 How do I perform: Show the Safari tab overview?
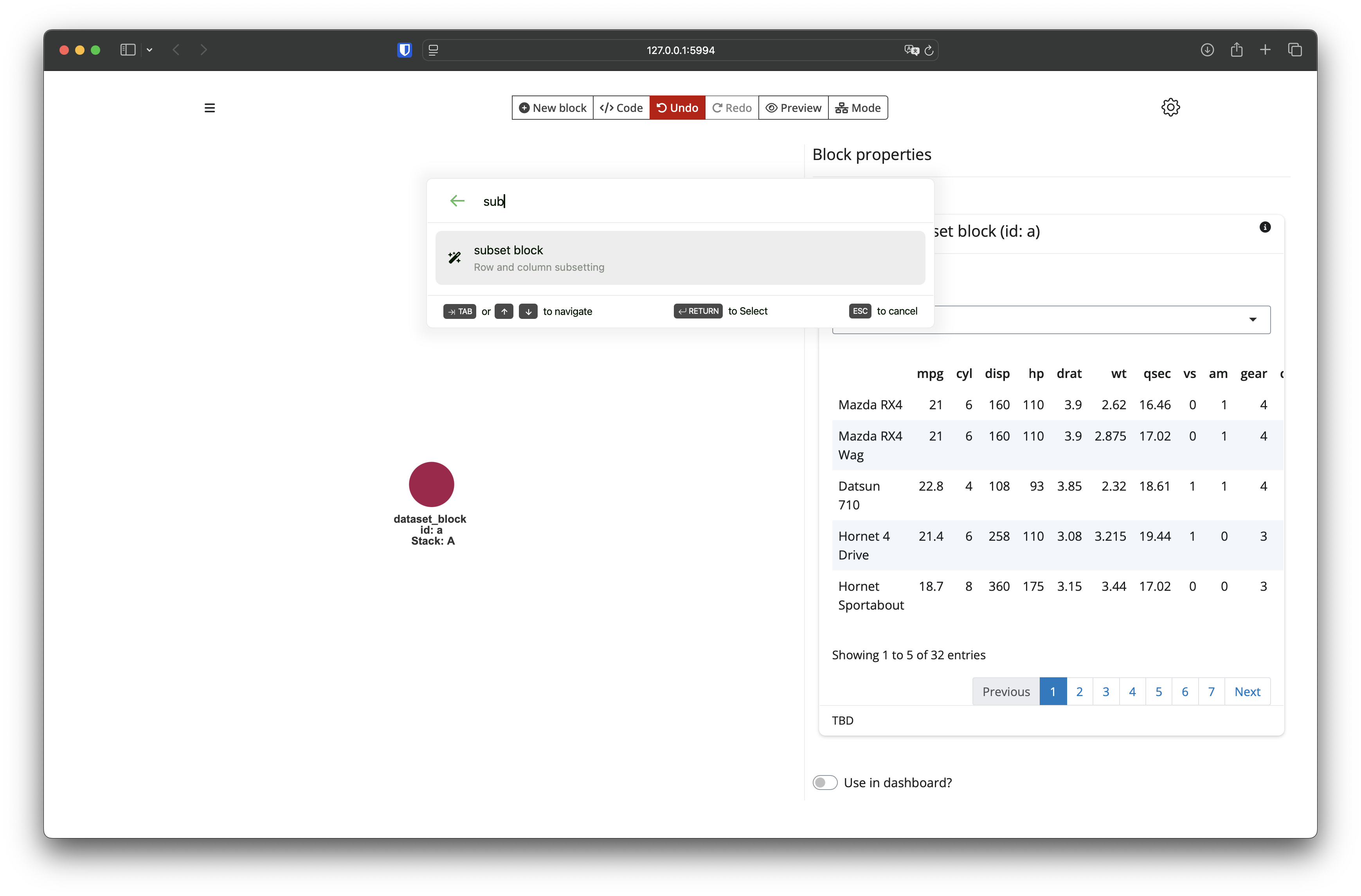coord(1294,50)
